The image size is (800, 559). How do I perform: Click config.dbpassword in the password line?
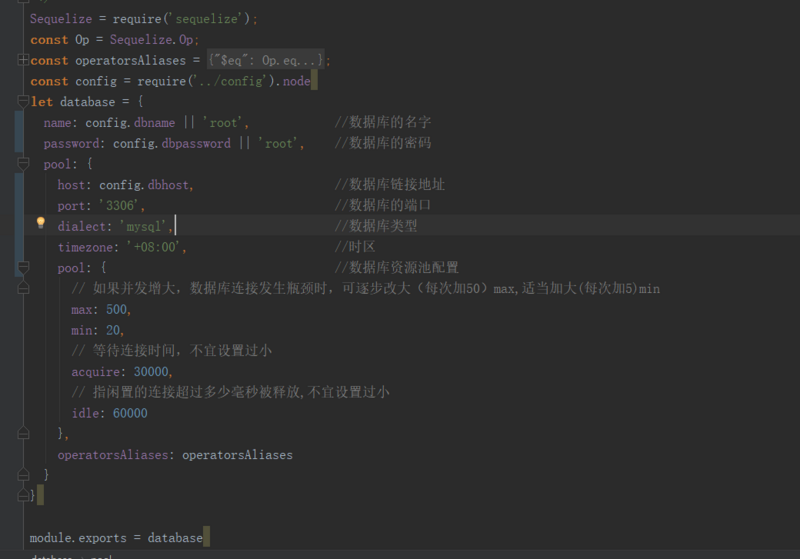[x=172, y=144]
